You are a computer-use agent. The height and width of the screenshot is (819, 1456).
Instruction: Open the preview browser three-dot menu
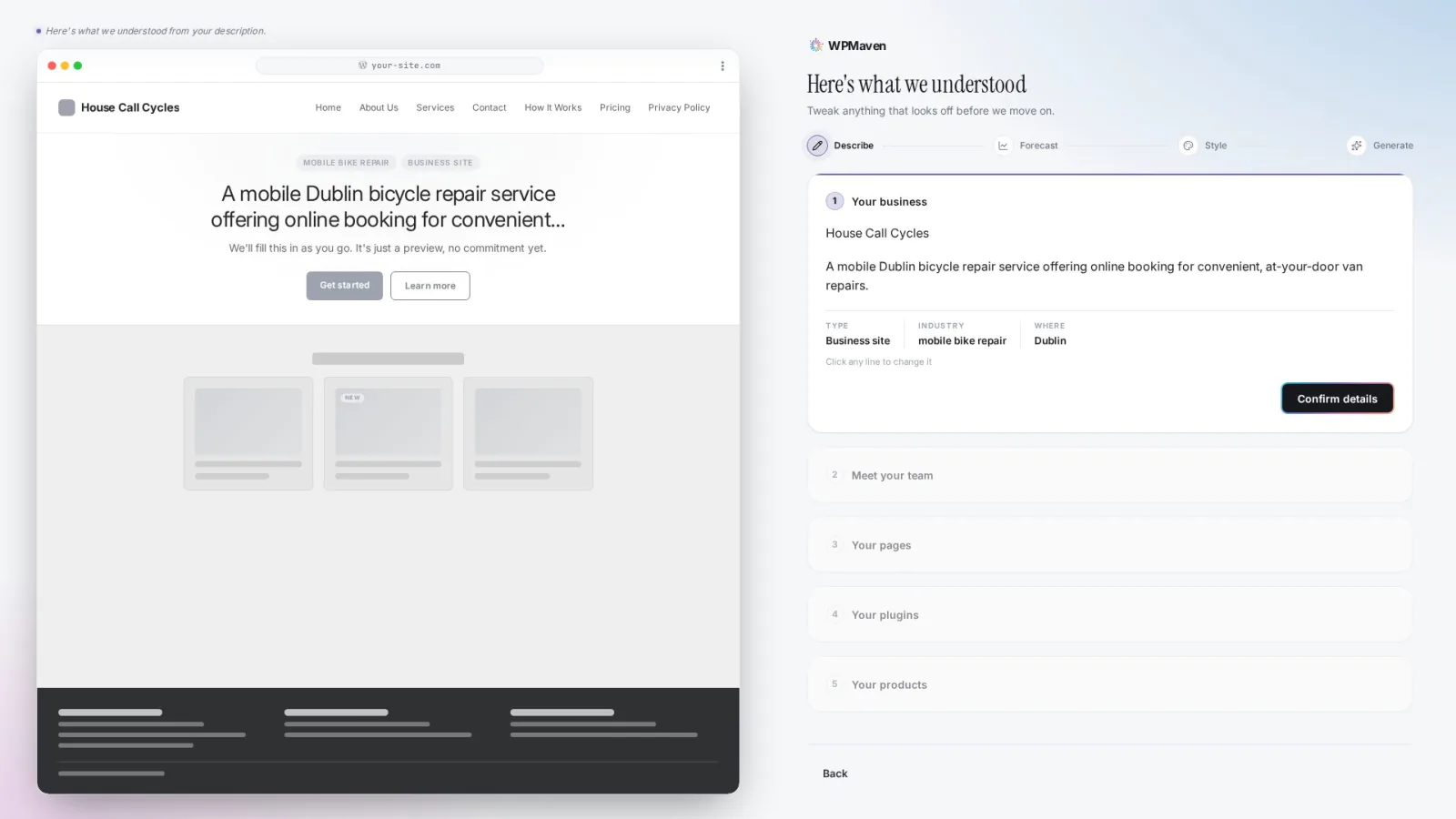723,66
